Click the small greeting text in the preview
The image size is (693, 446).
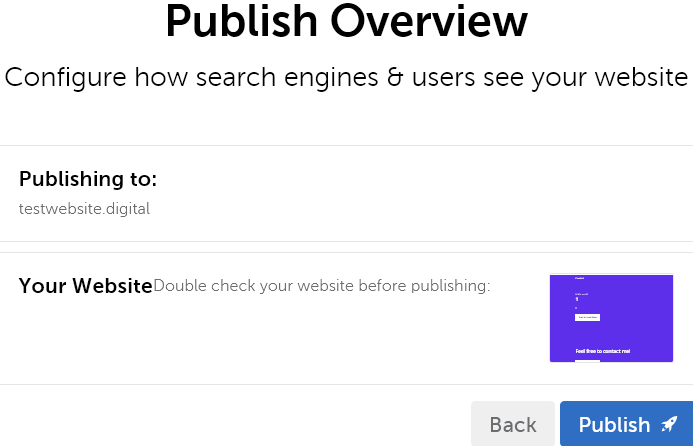(x=580, y=292)
